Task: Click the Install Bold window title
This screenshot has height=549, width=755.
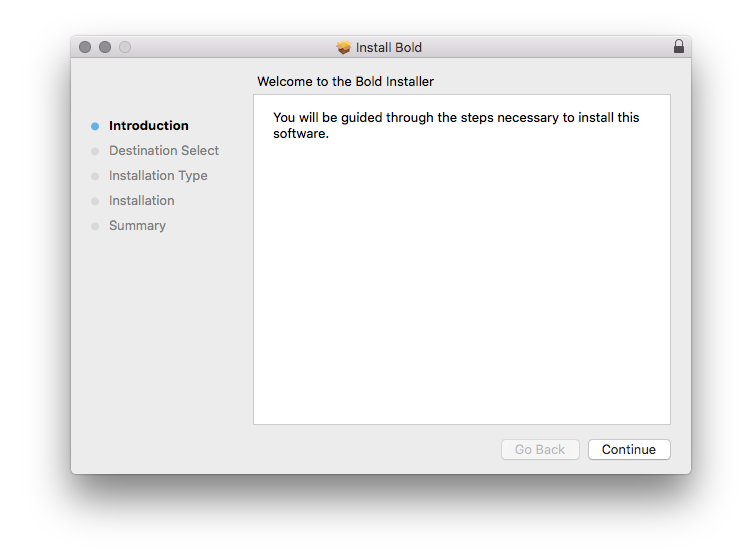Action: coord(389,47)
